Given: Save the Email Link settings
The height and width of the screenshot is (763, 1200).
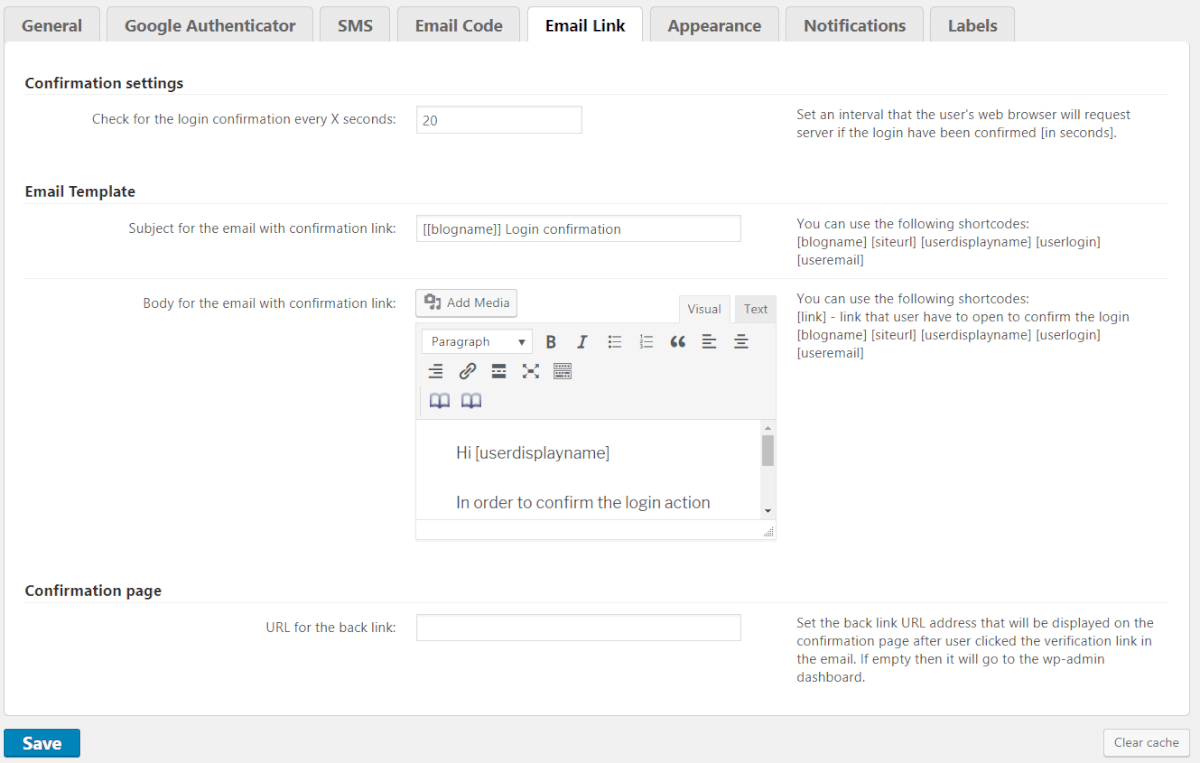Looking at the screenshot, I should (42, 743).
